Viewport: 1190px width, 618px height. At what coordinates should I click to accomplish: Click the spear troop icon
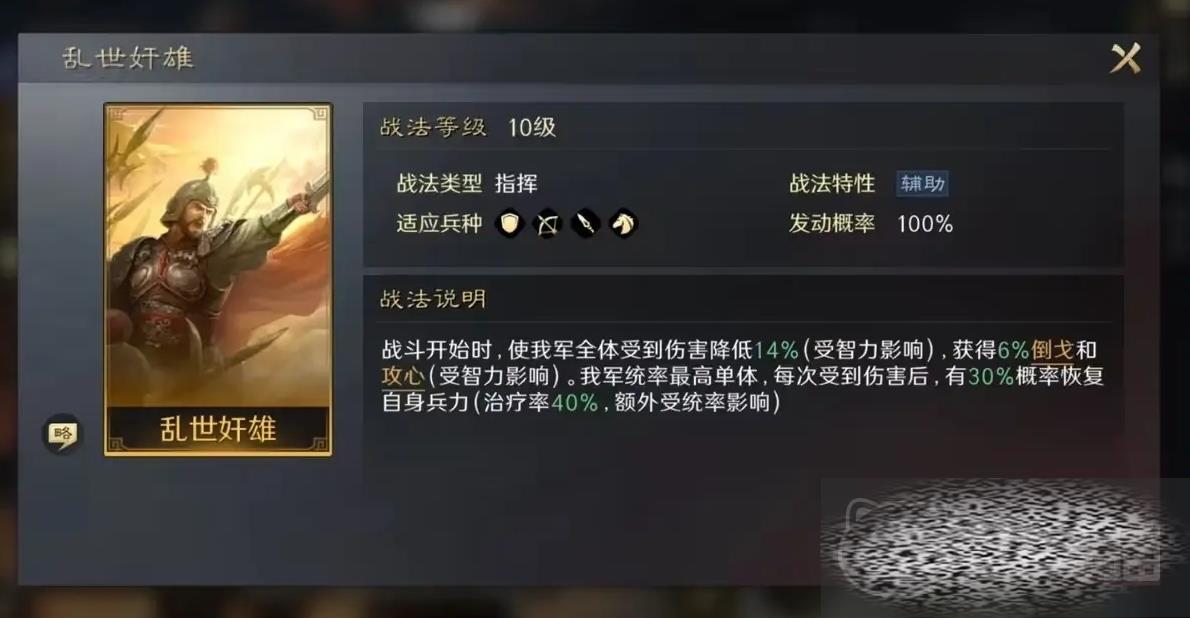coord(585,224)
